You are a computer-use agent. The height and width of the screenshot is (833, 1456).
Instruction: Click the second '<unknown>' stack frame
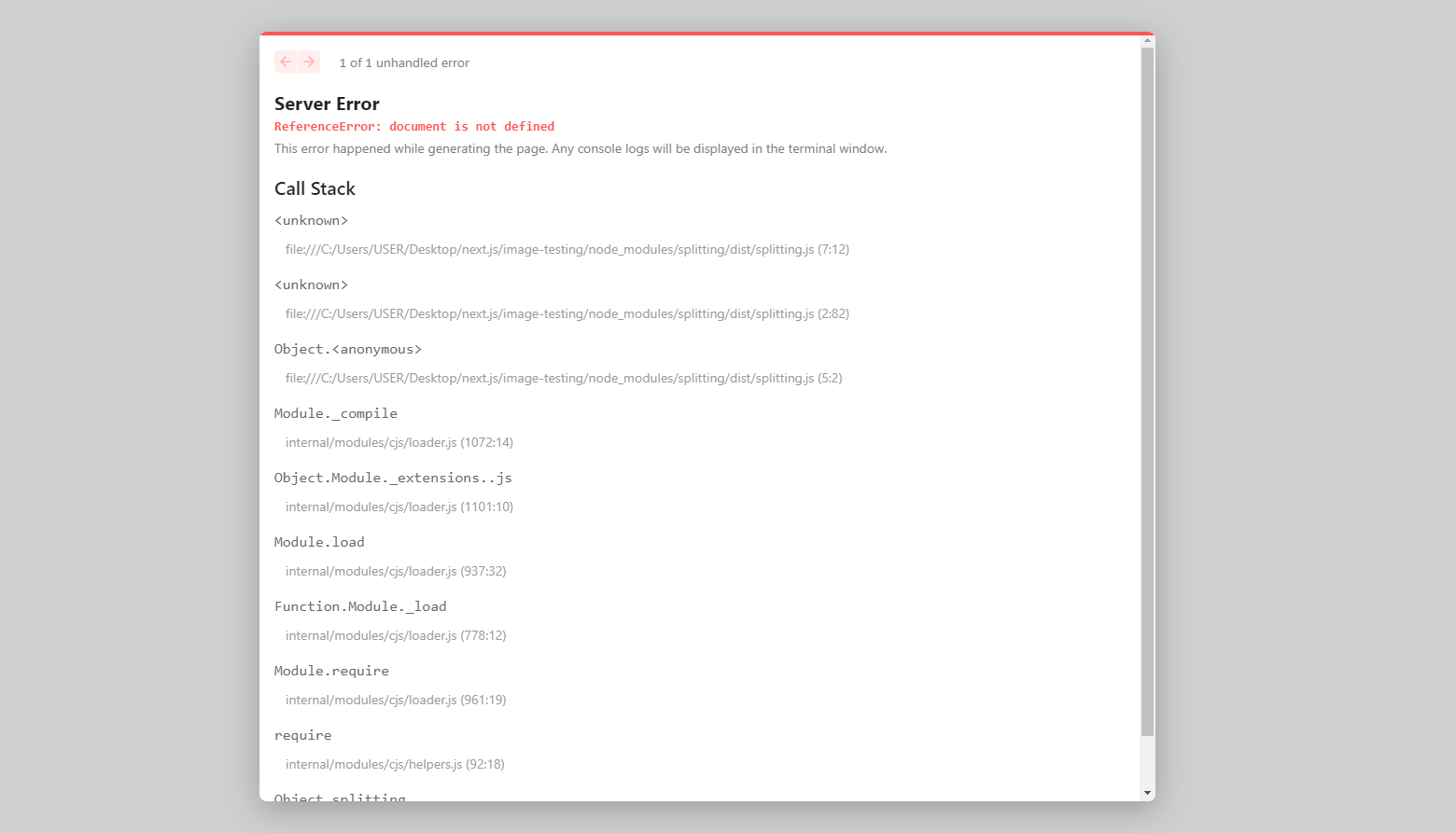coord(311,285)
